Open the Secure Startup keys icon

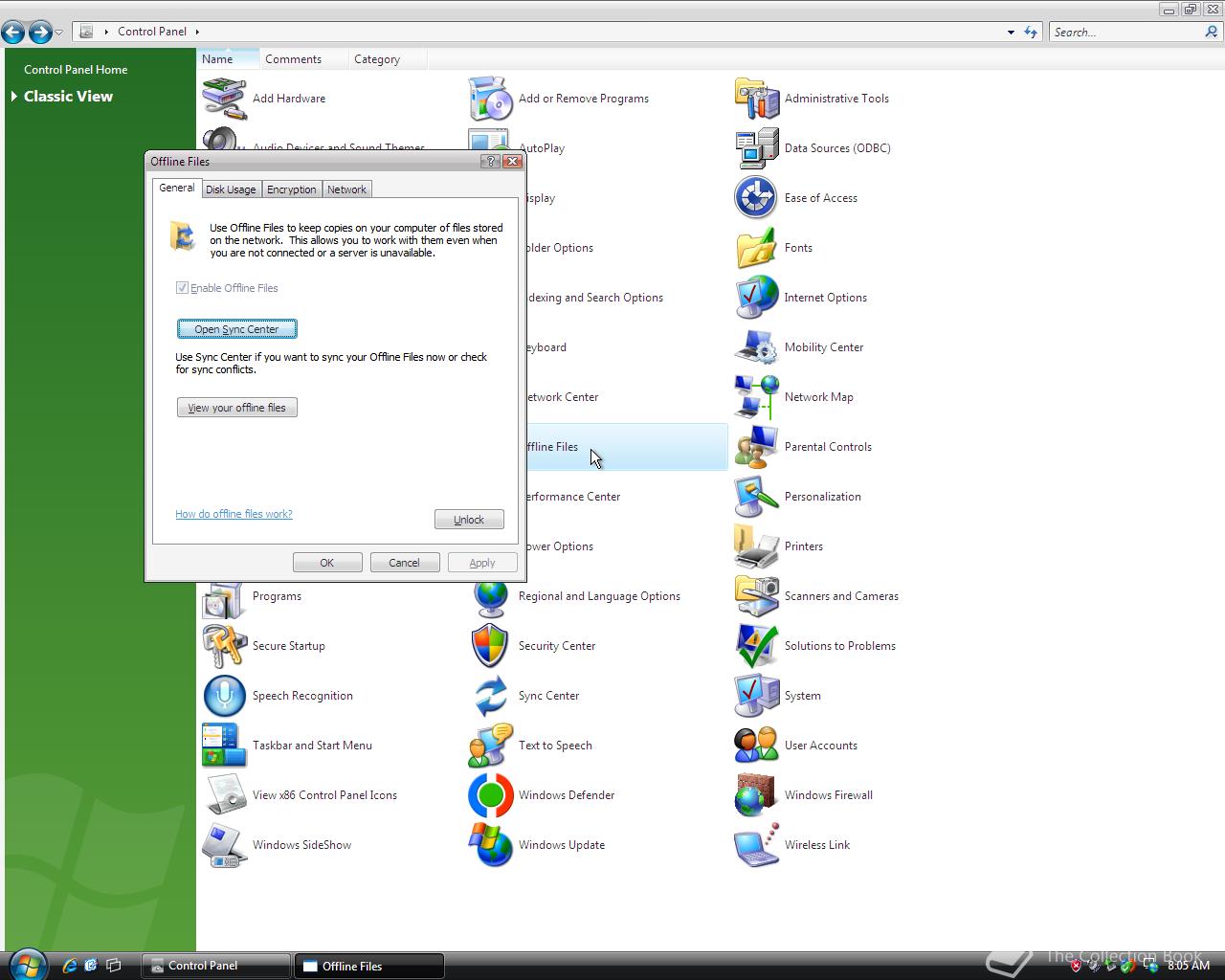point(224,646)
